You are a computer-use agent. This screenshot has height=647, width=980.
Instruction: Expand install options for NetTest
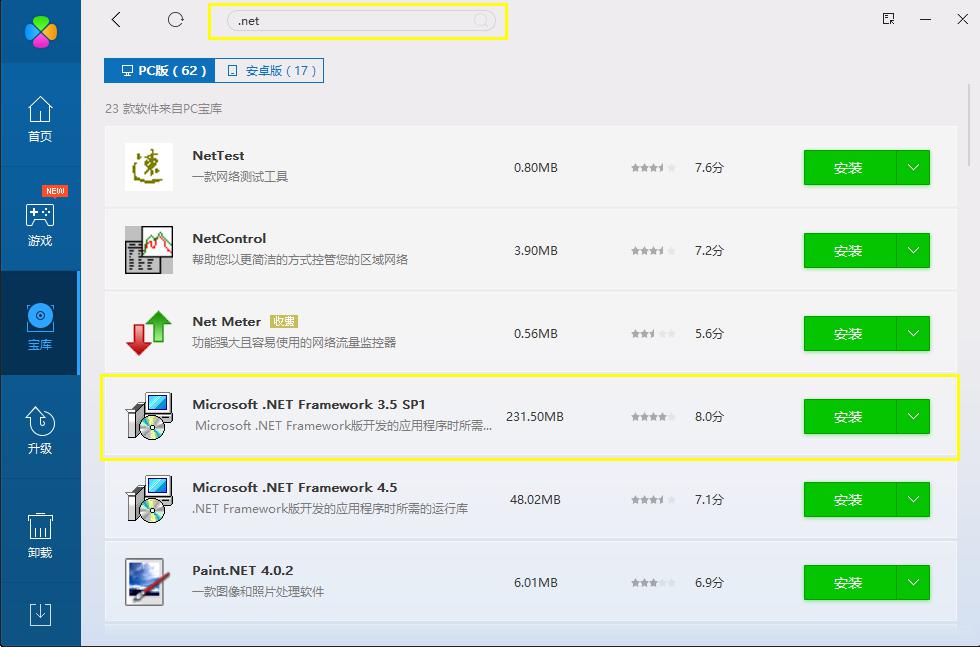tap(912, 168)
